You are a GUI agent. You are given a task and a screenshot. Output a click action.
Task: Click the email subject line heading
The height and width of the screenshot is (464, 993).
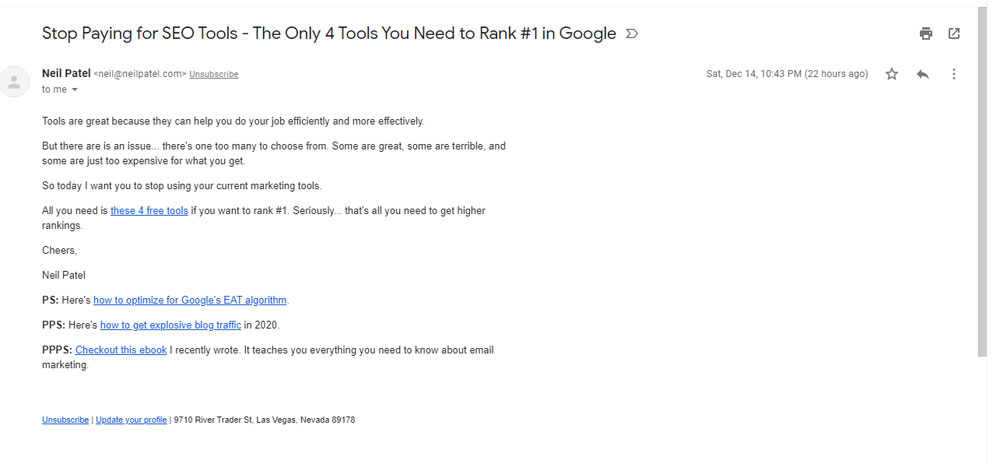coord(328,33)
